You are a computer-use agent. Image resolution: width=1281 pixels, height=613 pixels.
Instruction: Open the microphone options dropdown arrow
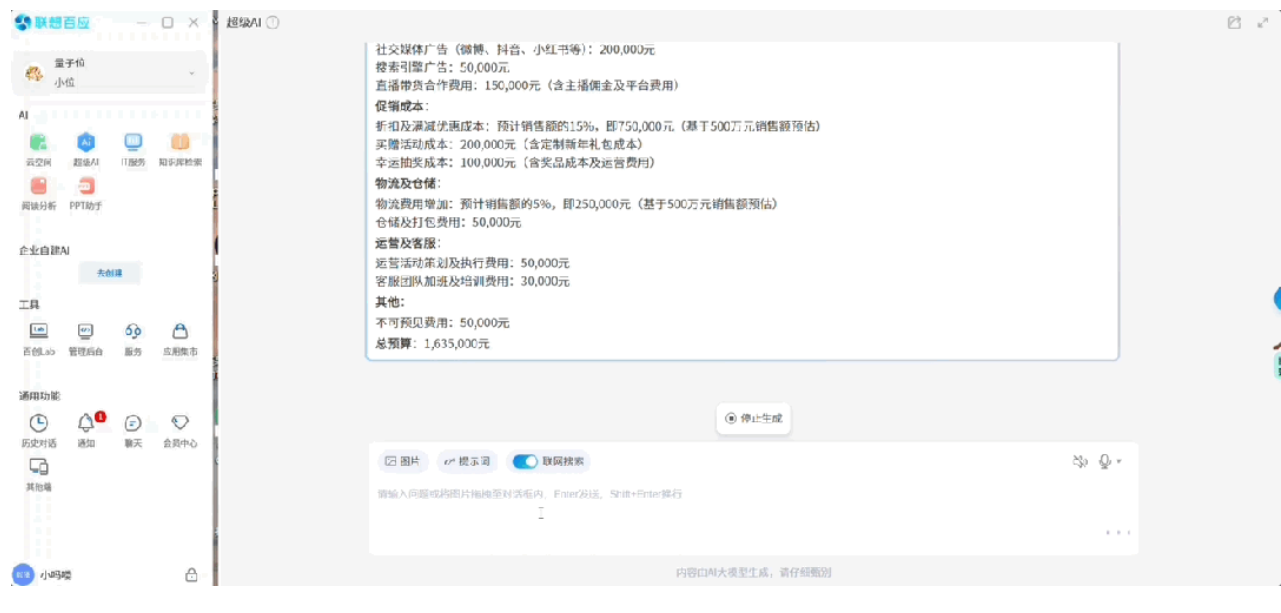tap(1119, 462)
